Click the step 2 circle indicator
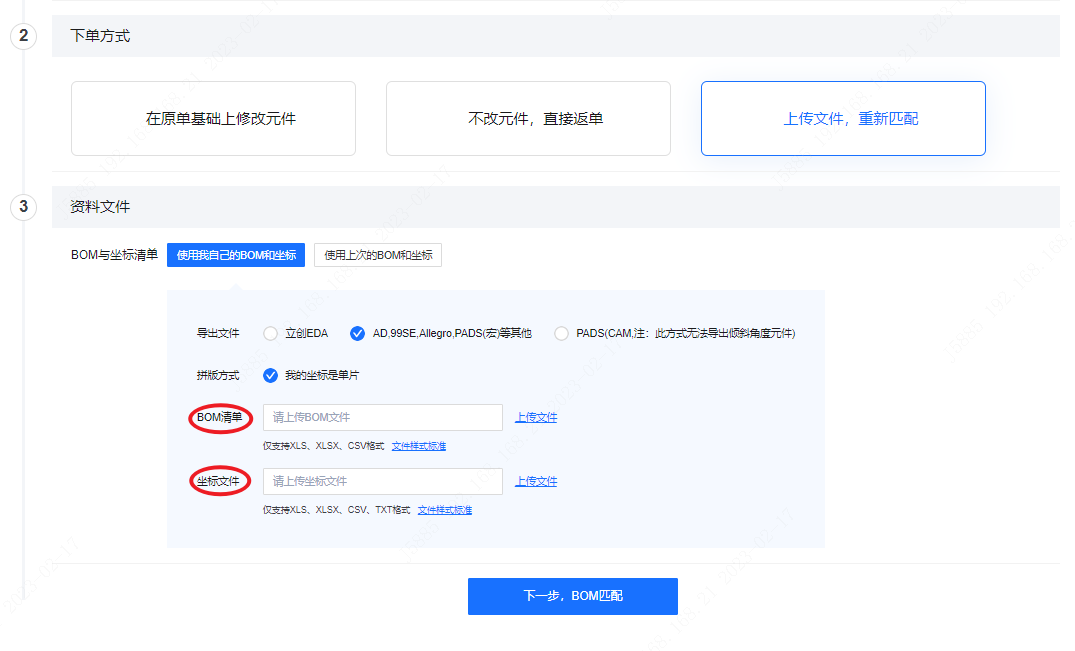 point(23,37)
